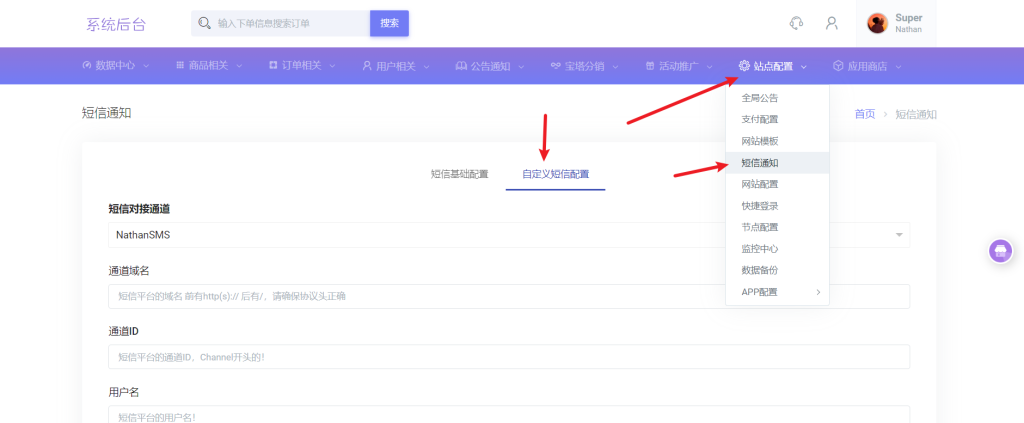Select 数据备份 menu entry

[x=777, y=270]
